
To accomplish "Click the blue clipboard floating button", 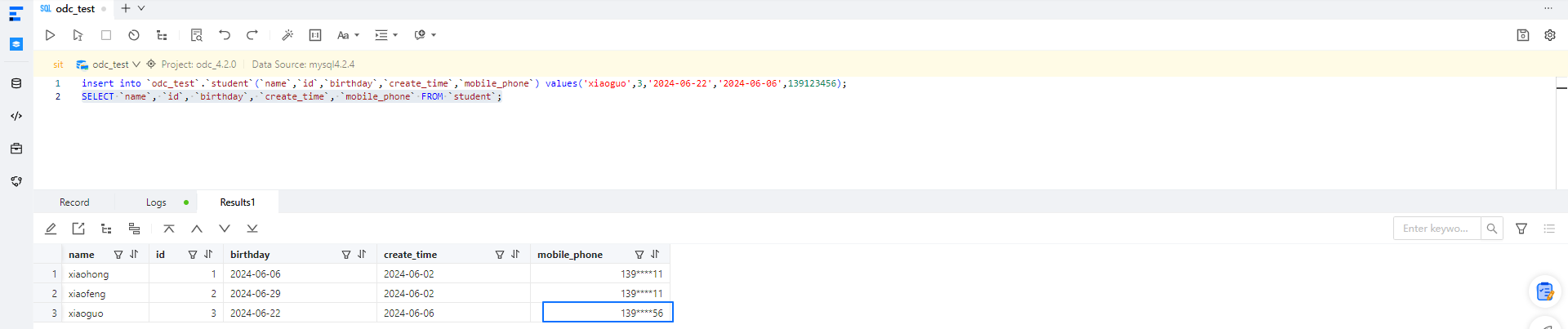I will [1544, 291].
